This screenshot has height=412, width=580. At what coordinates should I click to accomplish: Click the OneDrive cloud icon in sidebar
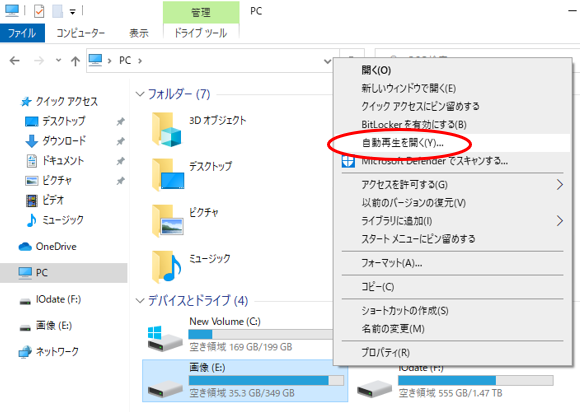click(25, 247)
